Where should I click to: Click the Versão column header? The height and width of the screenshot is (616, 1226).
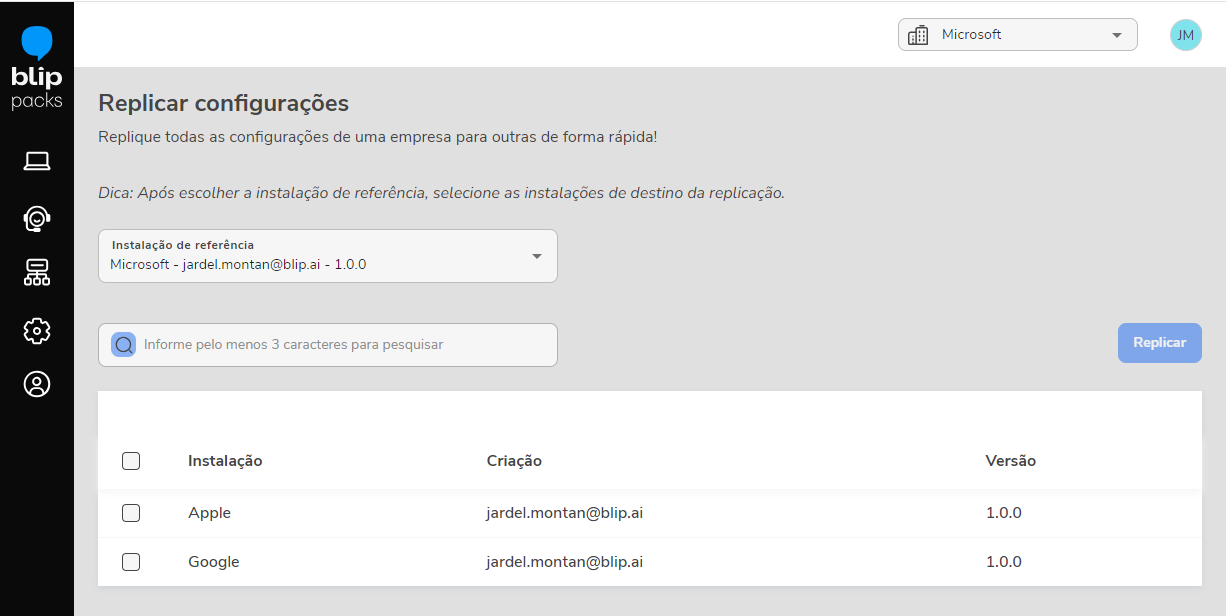click(1011, 461)
